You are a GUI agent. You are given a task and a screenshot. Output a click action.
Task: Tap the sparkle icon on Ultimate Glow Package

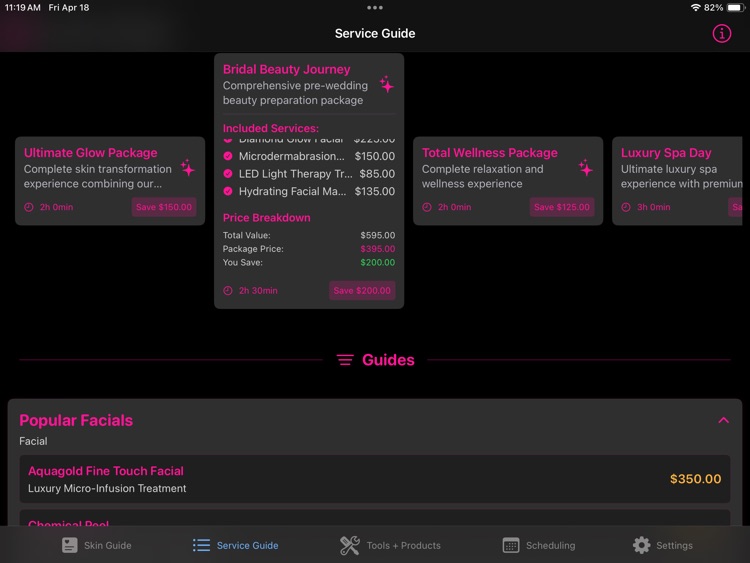(x=188, y=168)
